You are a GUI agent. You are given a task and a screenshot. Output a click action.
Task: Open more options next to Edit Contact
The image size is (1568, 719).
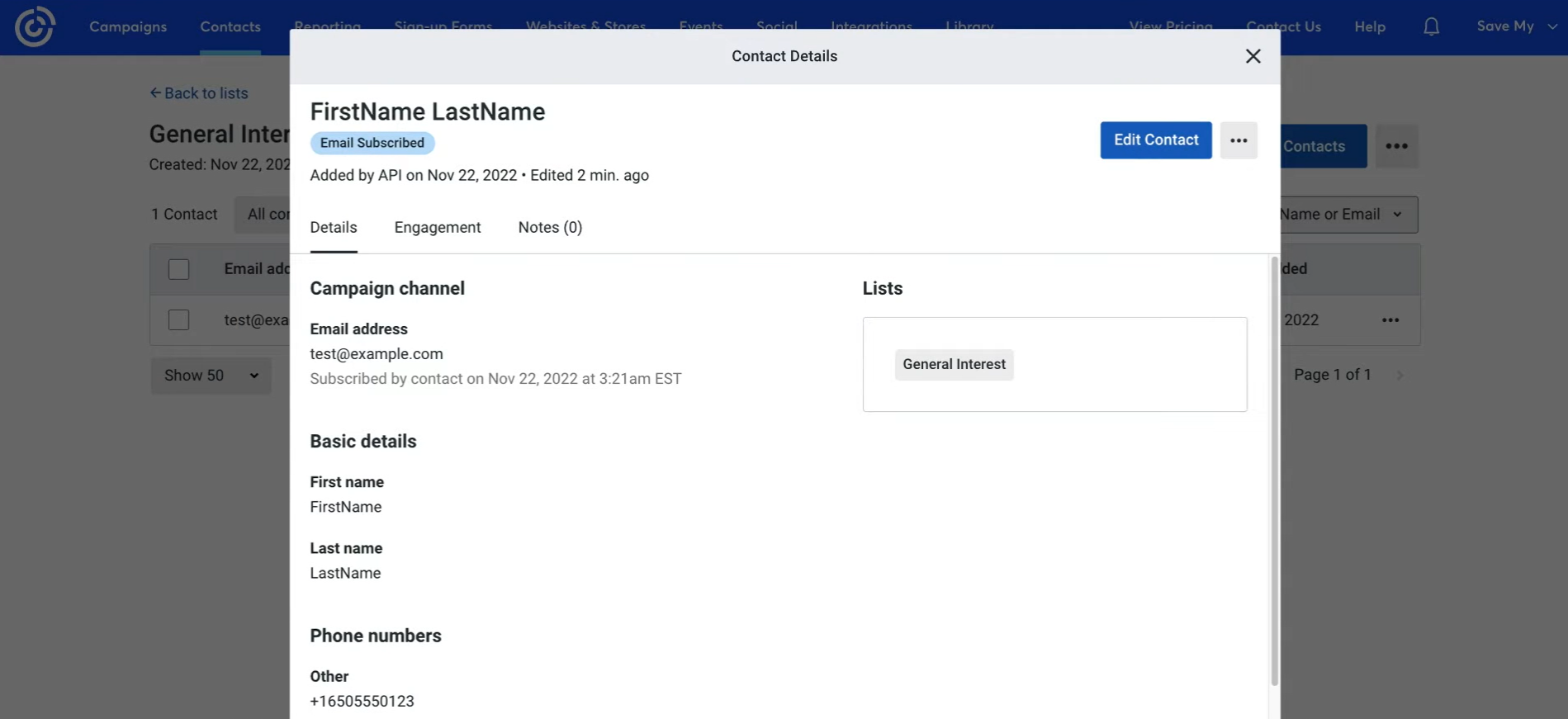(x=1238, y=140)
